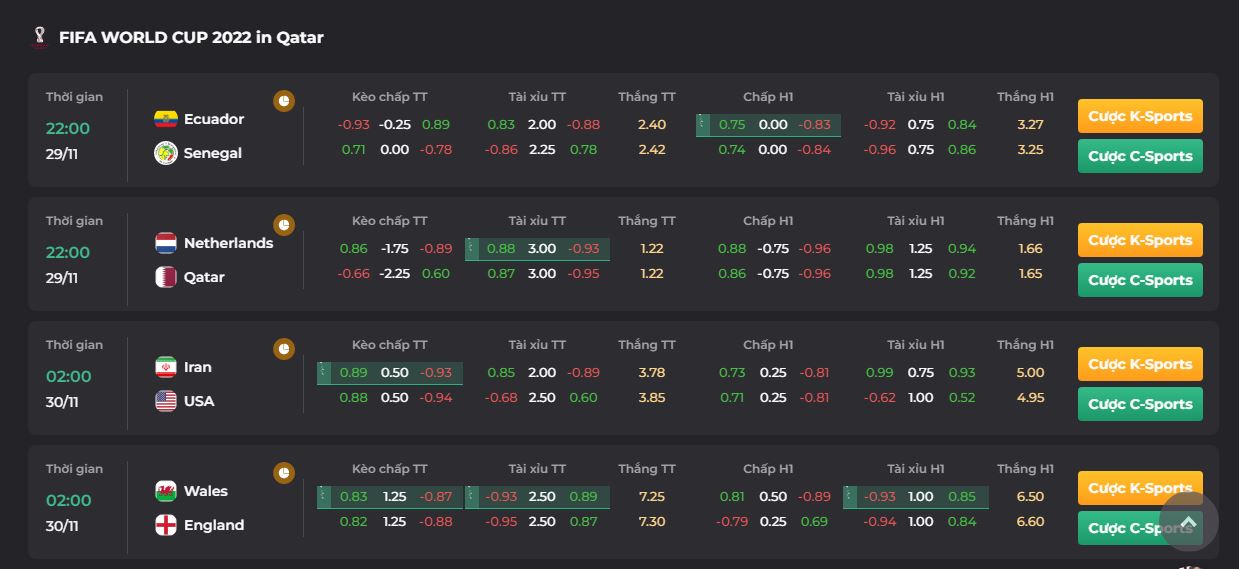Select Wales Thắng H1 odds 6.50

click(x=1030, y=497)
